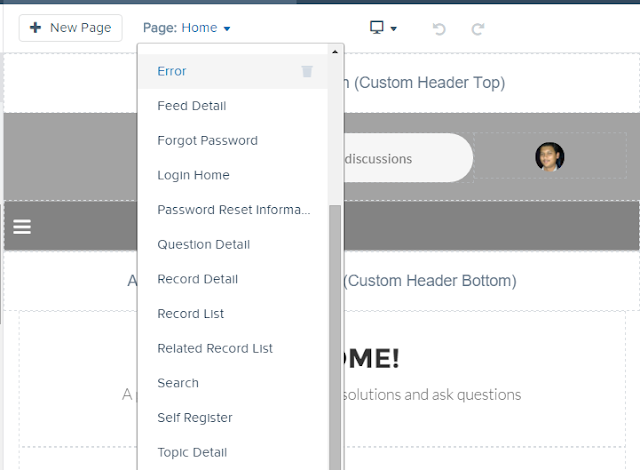This screenshot has width=640, height=470.
Task: Select Self Register page
Action: pyautogui.click(x=193, y=418)
